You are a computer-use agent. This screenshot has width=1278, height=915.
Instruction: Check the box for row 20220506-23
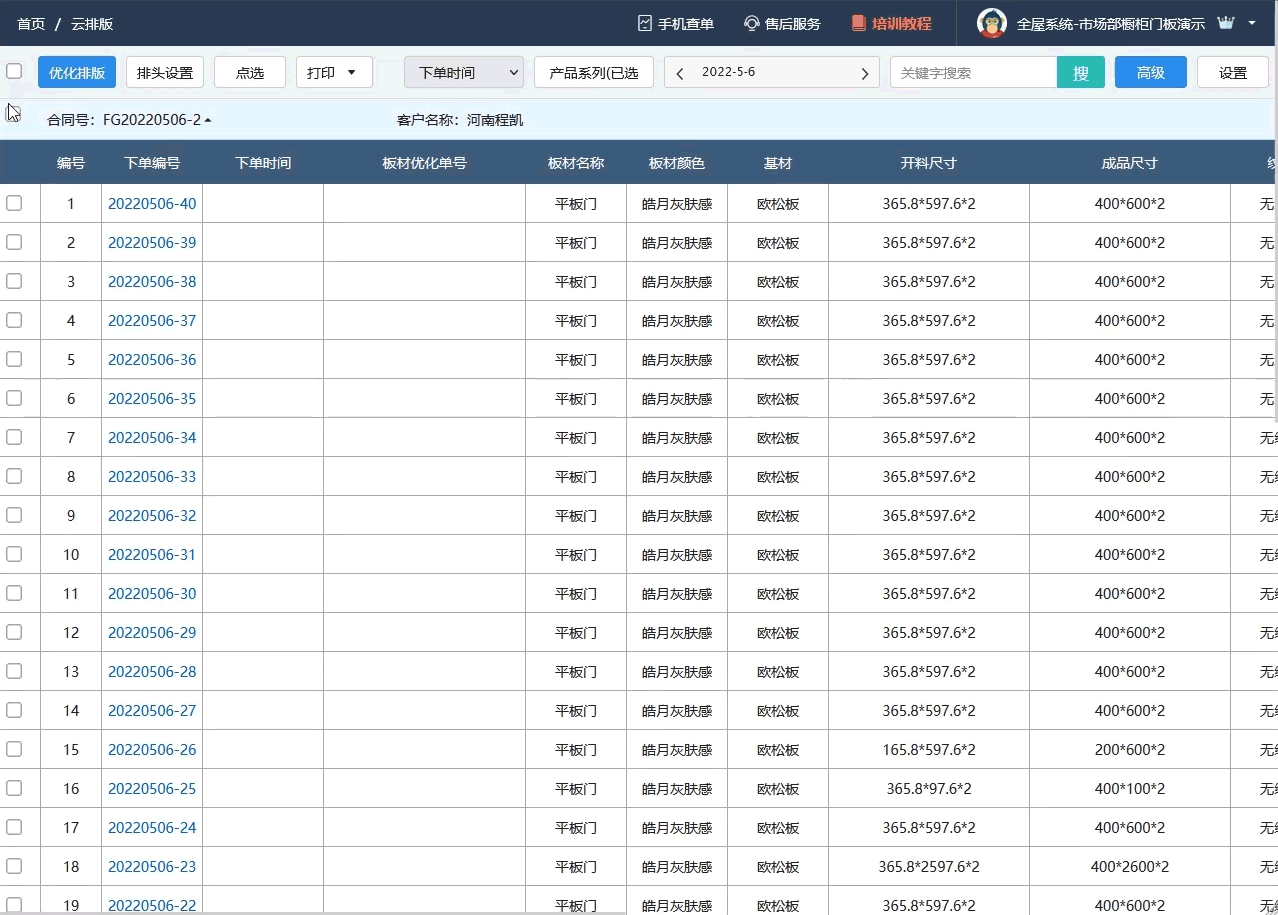coord(14,866)
